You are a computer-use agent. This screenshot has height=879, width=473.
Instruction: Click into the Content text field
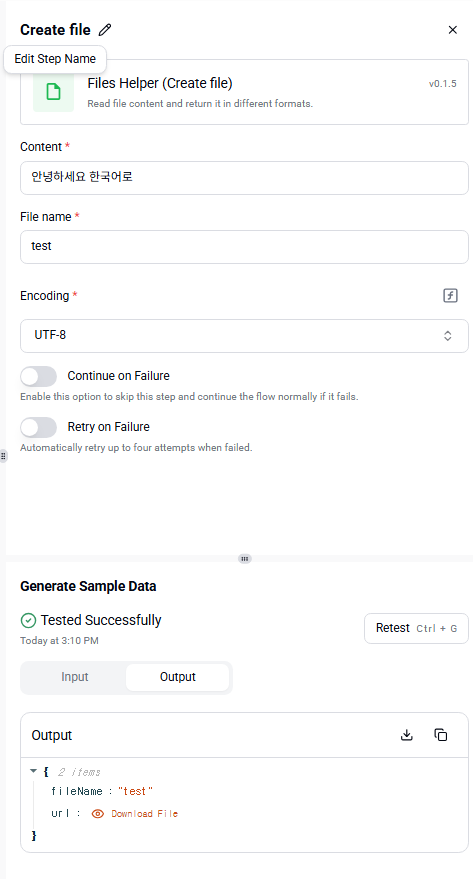pos(244,178)
